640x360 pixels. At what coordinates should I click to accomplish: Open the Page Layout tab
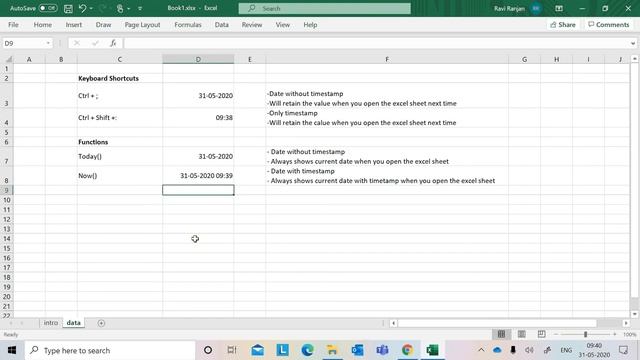(142, 24)
